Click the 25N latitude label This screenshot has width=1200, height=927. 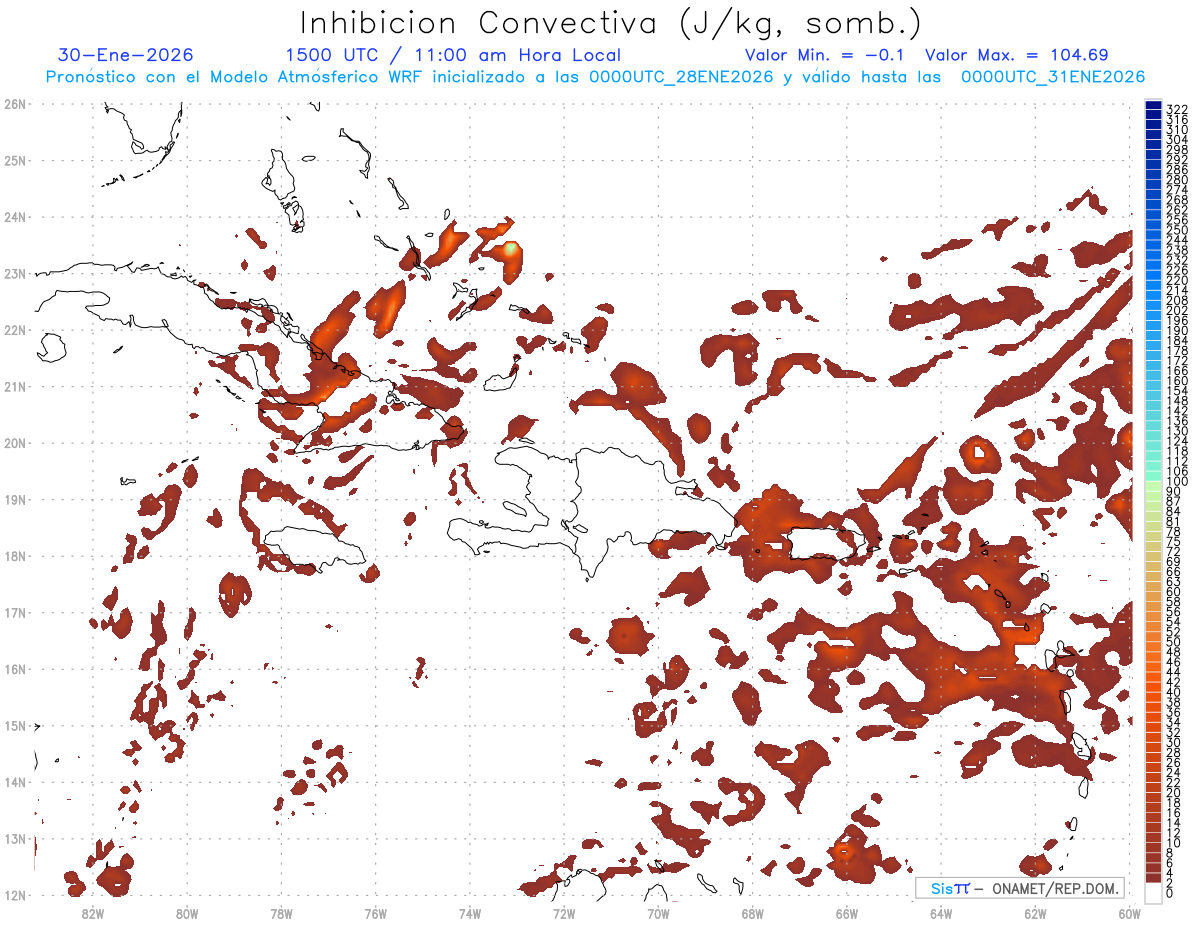click(14, 160)
